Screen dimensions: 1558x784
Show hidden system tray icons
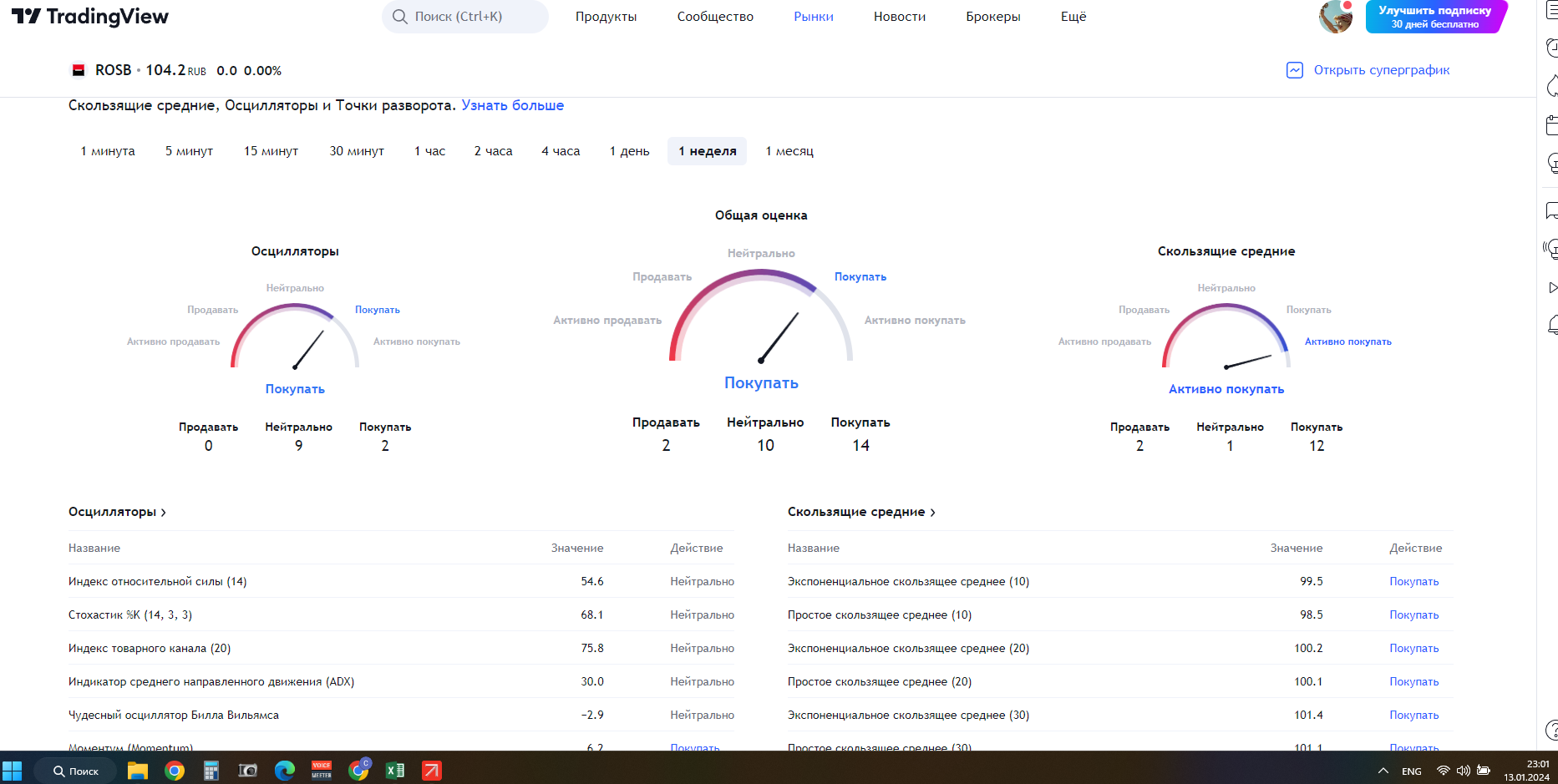coord(1383,771)
